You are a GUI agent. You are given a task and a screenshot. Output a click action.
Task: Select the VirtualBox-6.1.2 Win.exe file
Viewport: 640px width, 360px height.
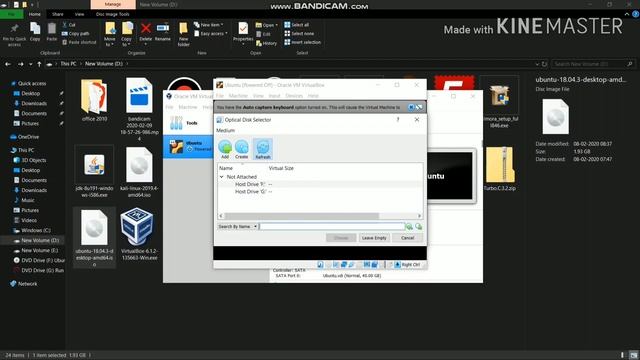[139, 235]
